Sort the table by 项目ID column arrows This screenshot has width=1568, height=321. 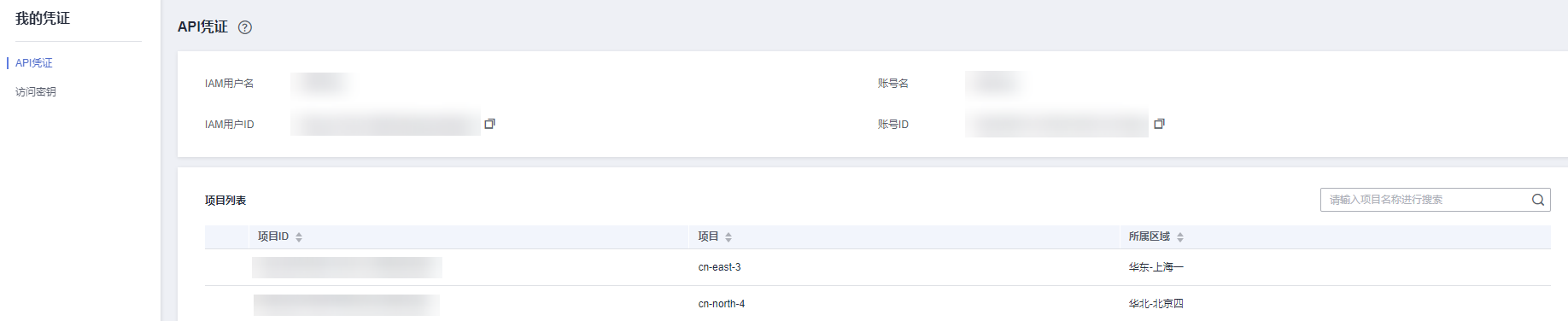click(x=299, y=237)
